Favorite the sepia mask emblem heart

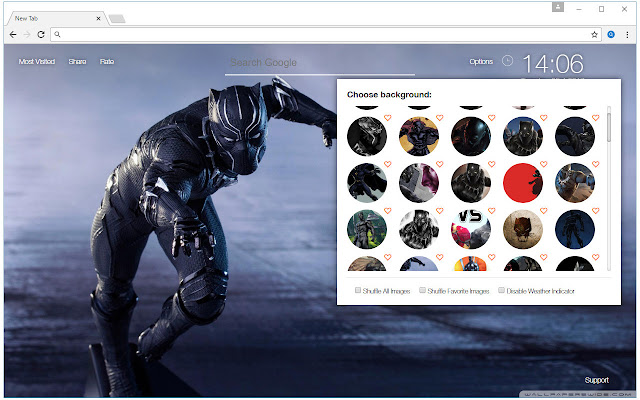click(x=544, y=211)
